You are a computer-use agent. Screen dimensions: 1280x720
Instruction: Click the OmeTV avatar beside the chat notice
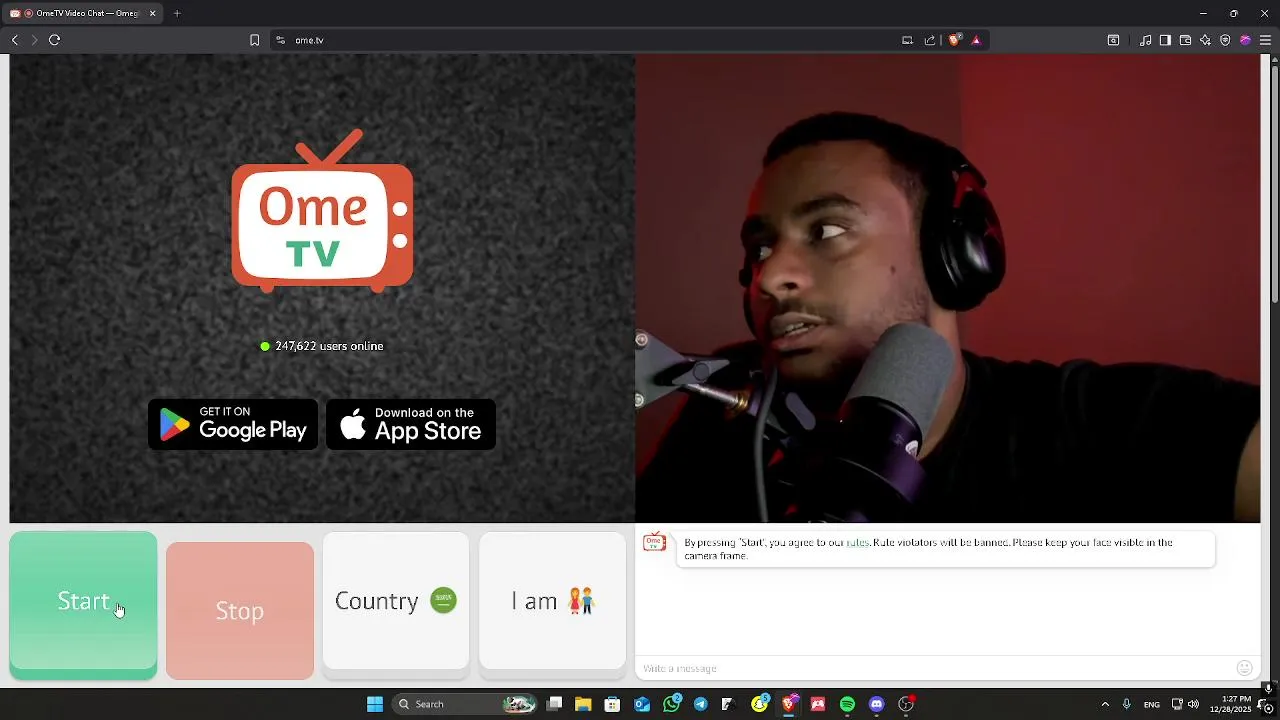coord(654,542)
